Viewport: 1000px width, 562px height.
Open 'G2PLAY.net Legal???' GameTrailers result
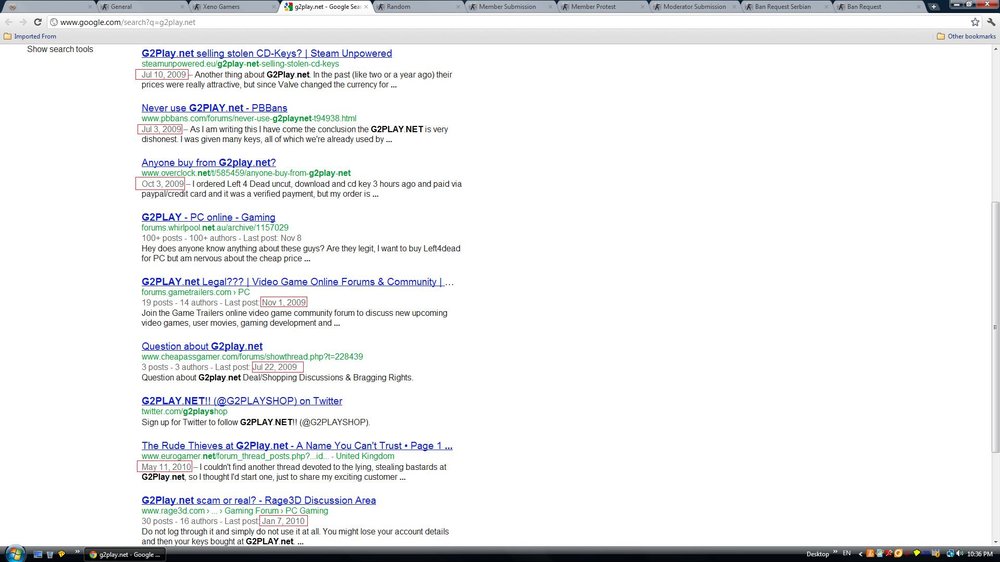click(297, 282)
